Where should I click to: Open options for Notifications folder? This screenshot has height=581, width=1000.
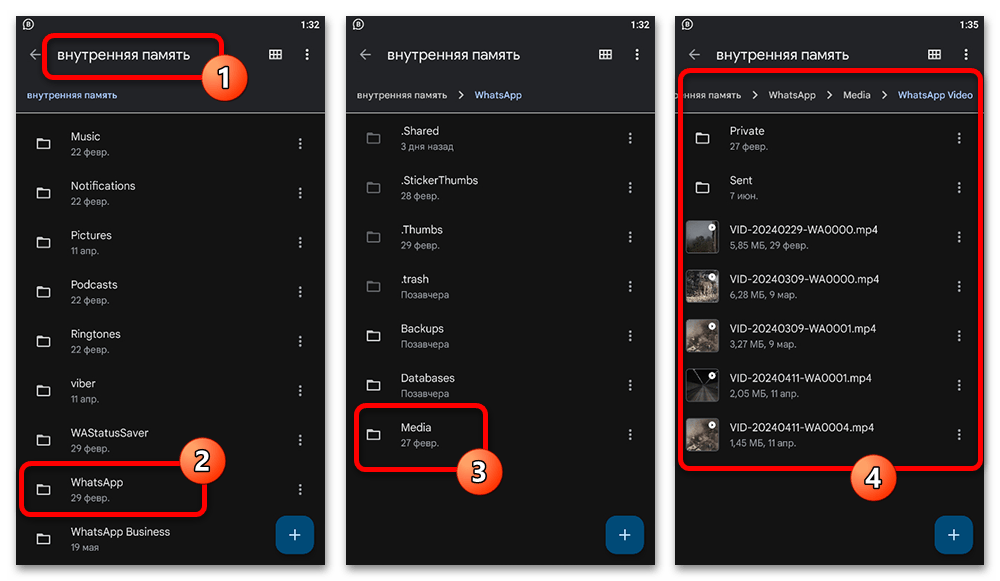click(x=300, y=193)
